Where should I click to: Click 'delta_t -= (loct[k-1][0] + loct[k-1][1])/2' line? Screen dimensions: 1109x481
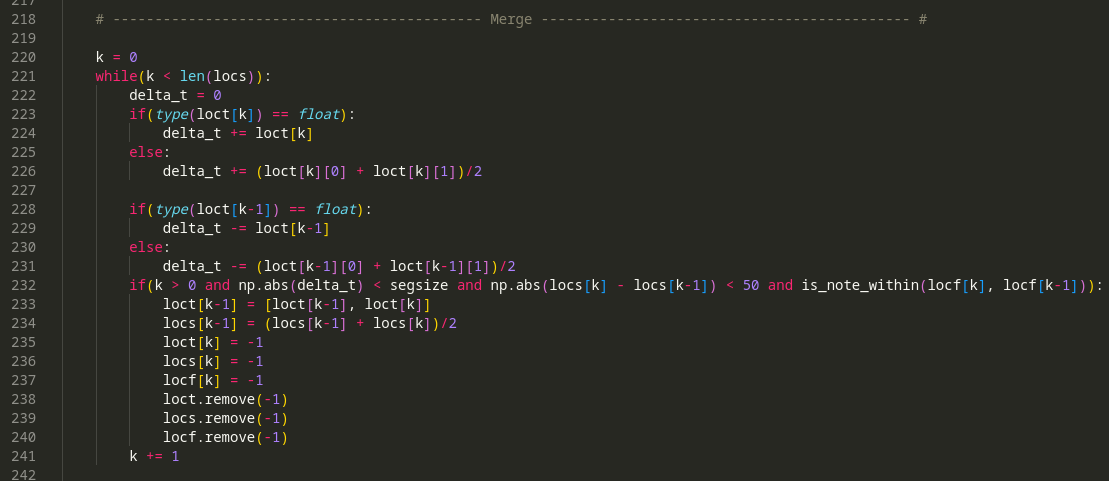(x=339, y=266)
